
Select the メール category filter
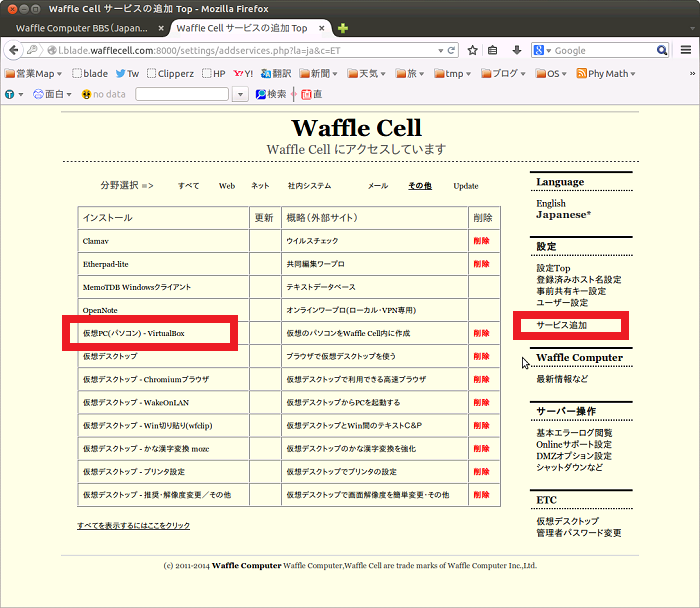[x=378, y=186]
